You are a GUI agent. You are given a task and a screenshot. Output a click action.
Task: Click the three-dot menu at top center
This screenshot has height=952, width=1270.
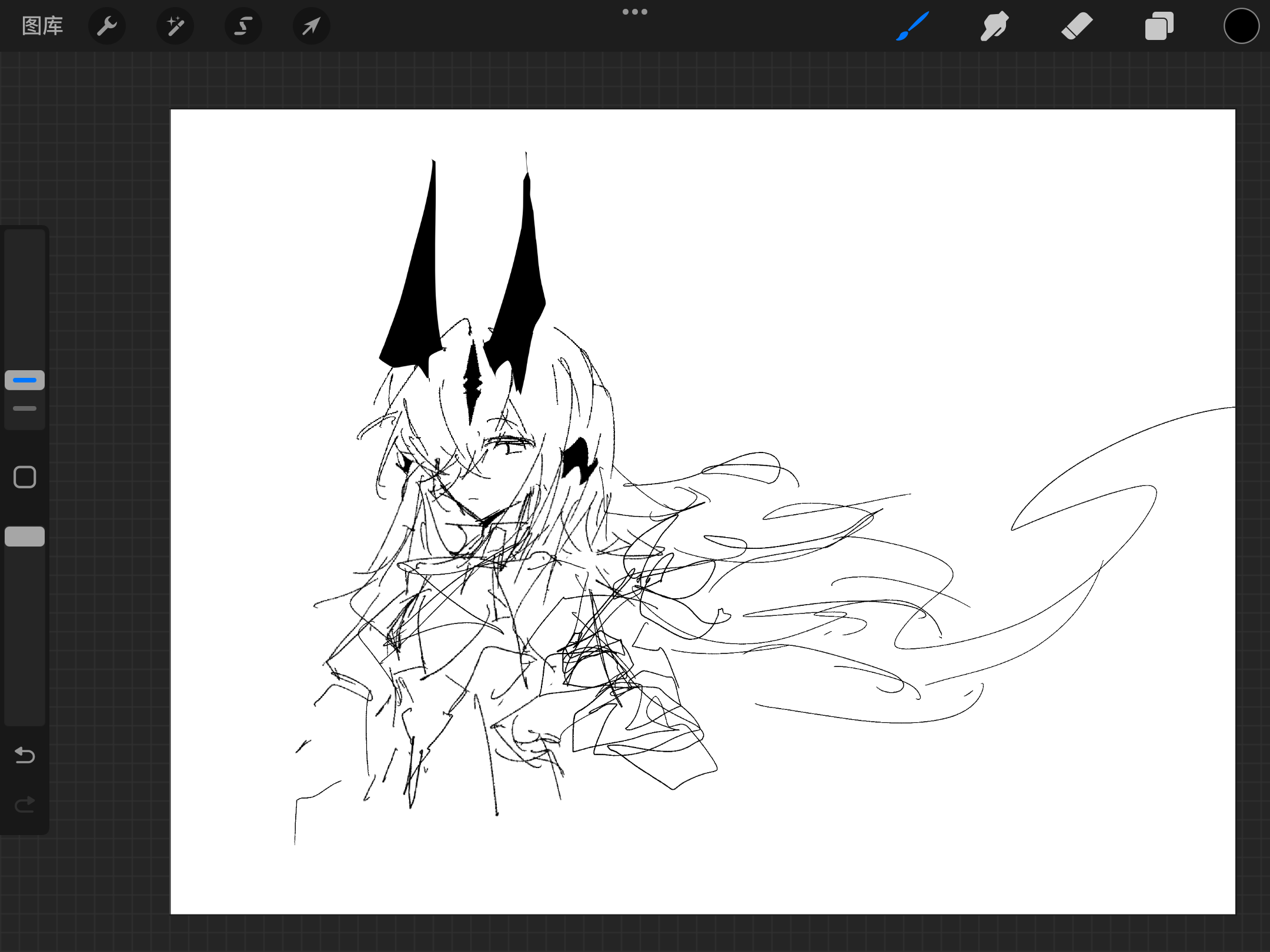pos(635,12)
